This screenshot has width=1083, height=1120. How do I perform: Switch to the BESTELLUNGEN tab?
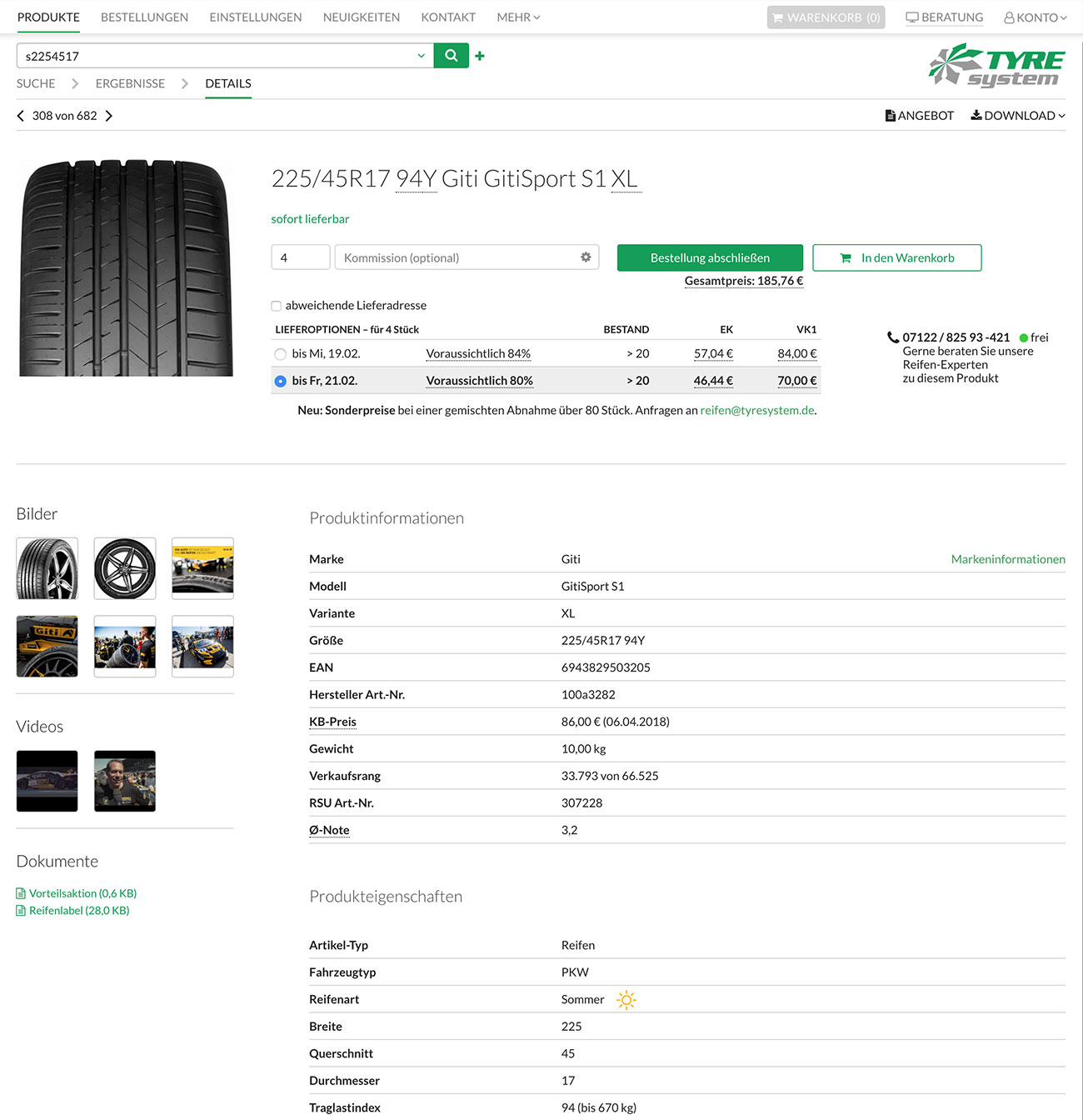(143, 17)
